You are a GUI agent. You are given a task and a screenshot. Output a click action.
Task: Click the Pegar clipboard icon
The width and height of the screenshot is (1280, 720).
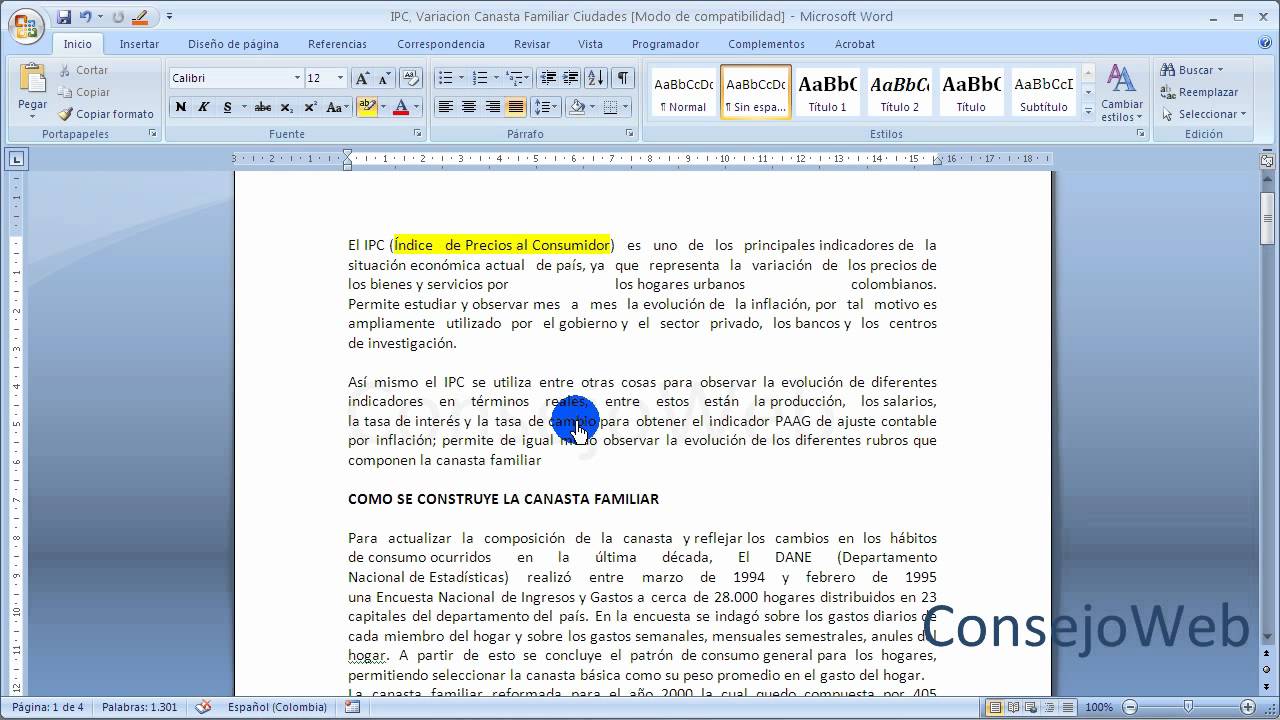point(32,79)
